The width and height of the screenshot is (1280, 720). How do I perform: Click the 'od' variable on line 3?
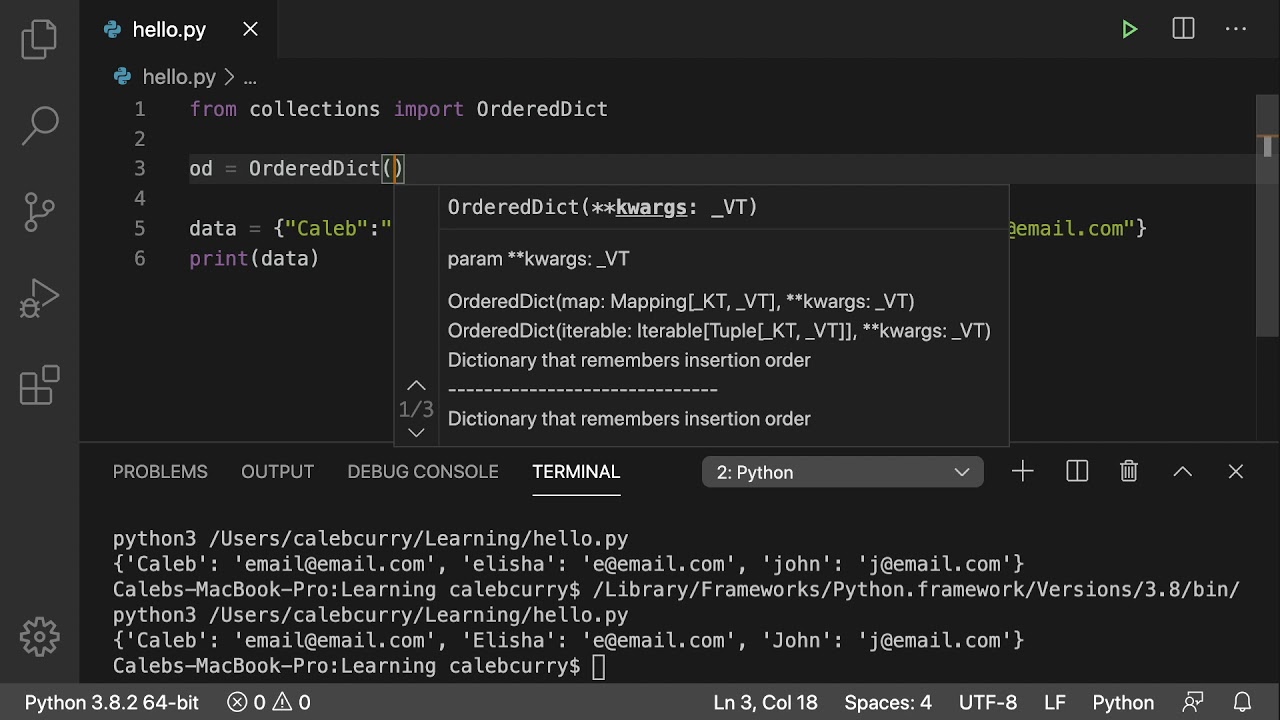click(x=201, y=169)
